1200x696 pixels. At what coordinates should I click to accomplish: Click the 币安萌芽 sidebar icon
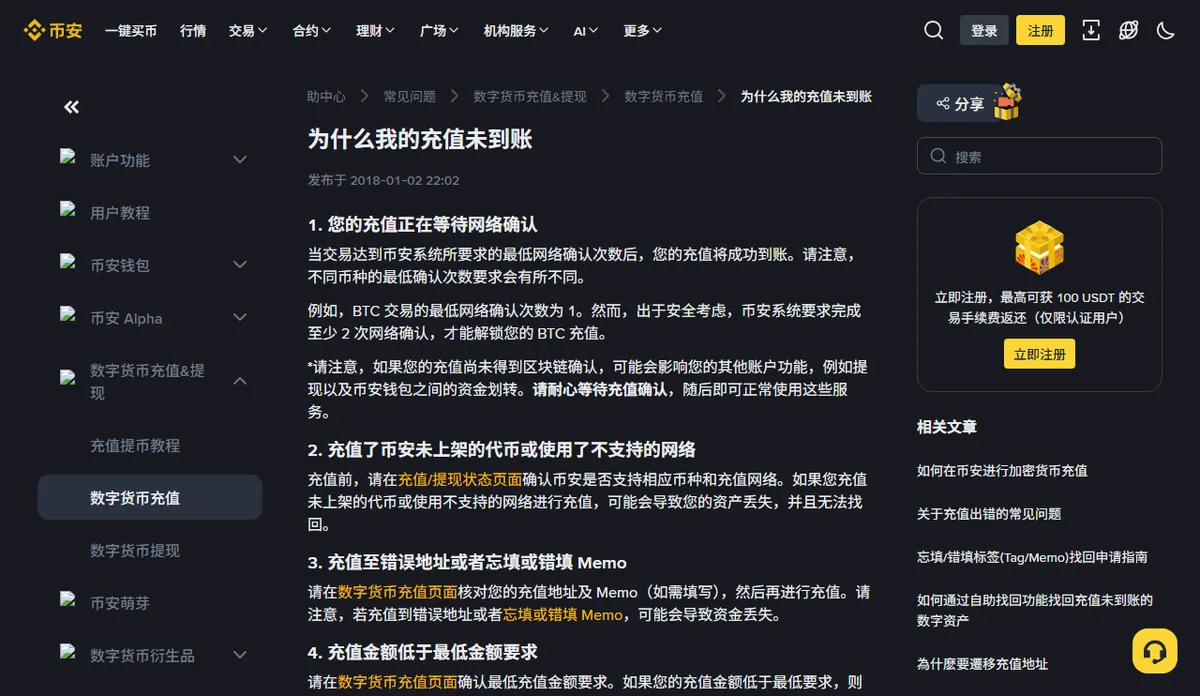pyautogui.click(x=69, y=601)
